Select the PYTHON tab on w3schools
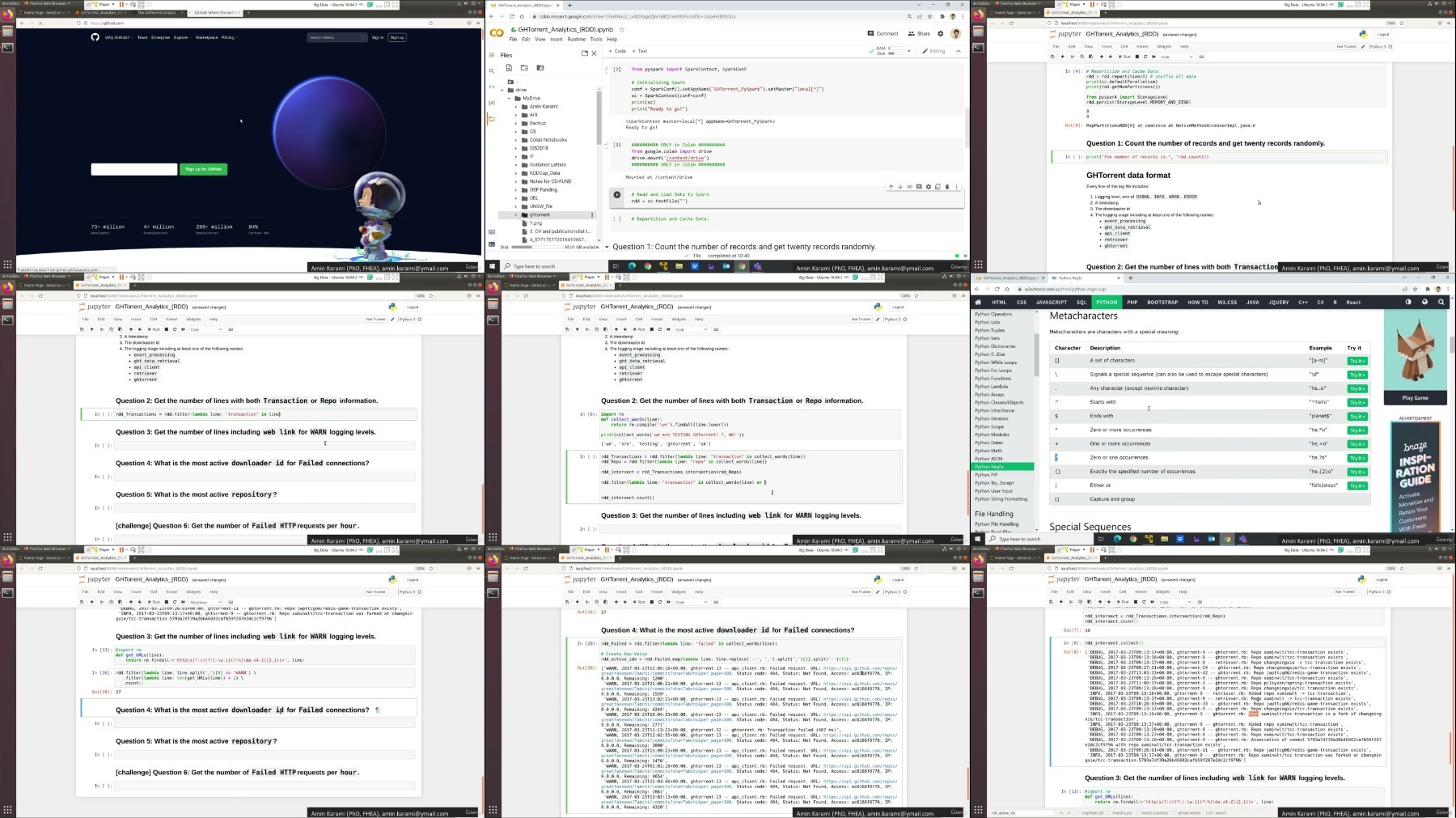This screenshot has width=1456, height=818. pyautogui.click(x=1107, y=302)
